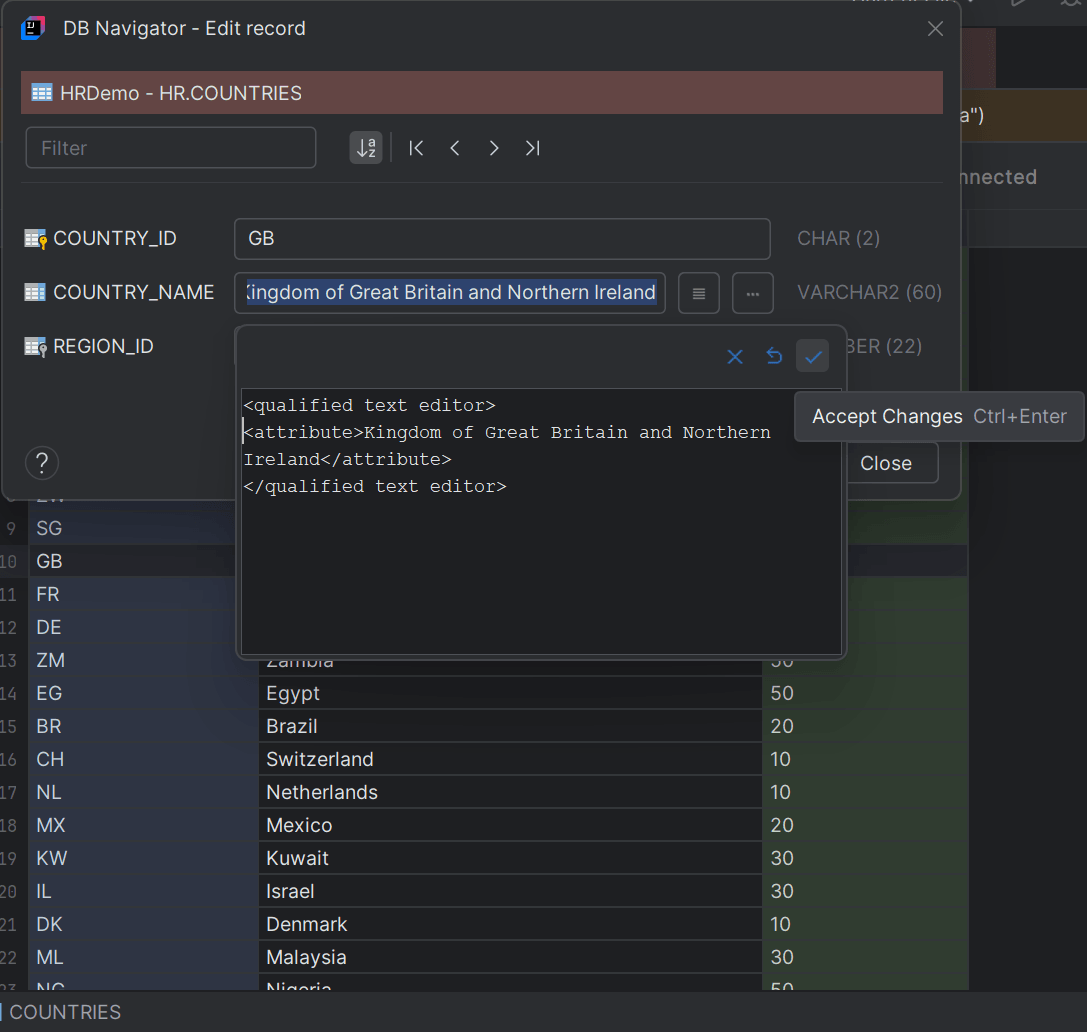Revert value using the undo arrow icon
The width and height of the screenshot is (1087, 1032).
773,356
